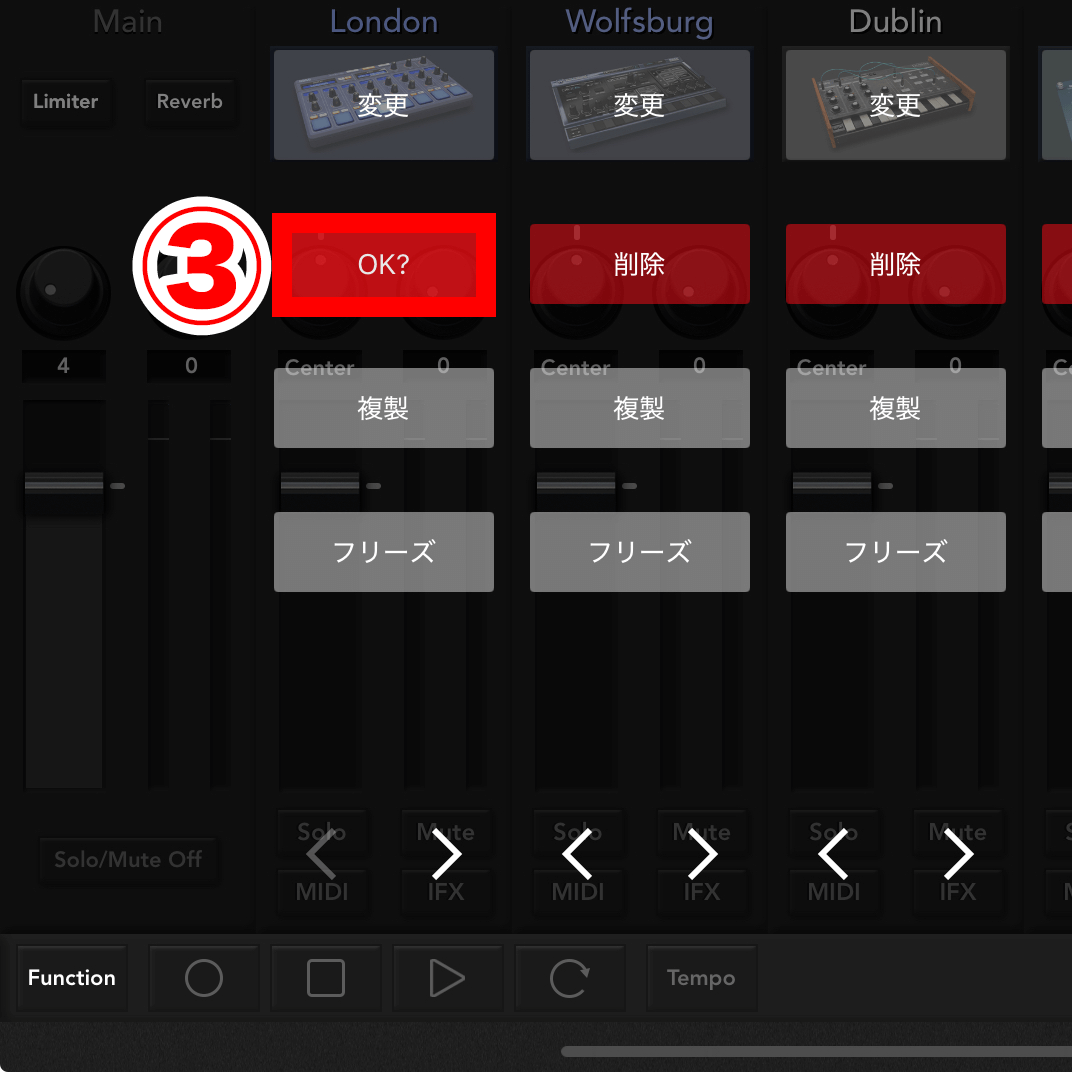Open the Tempo setting
Screen dimensions: 1072x1072
click(x=701, y=978)
